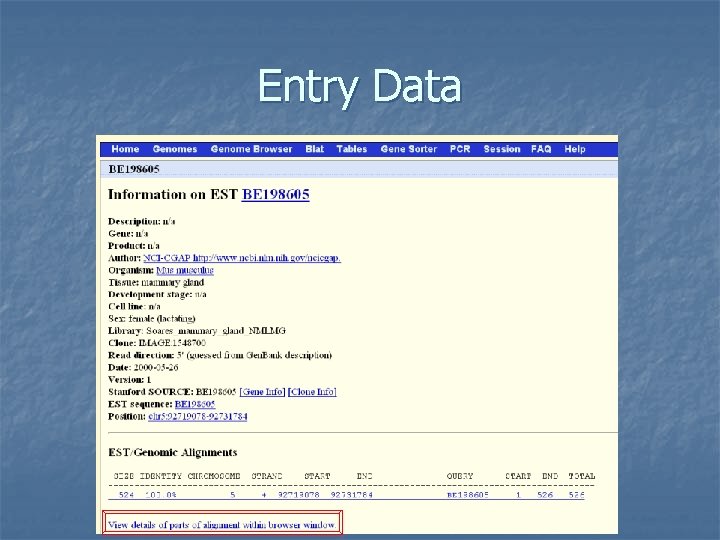
Task: Click the BE198605 title bar text
Action: point(134,169)
